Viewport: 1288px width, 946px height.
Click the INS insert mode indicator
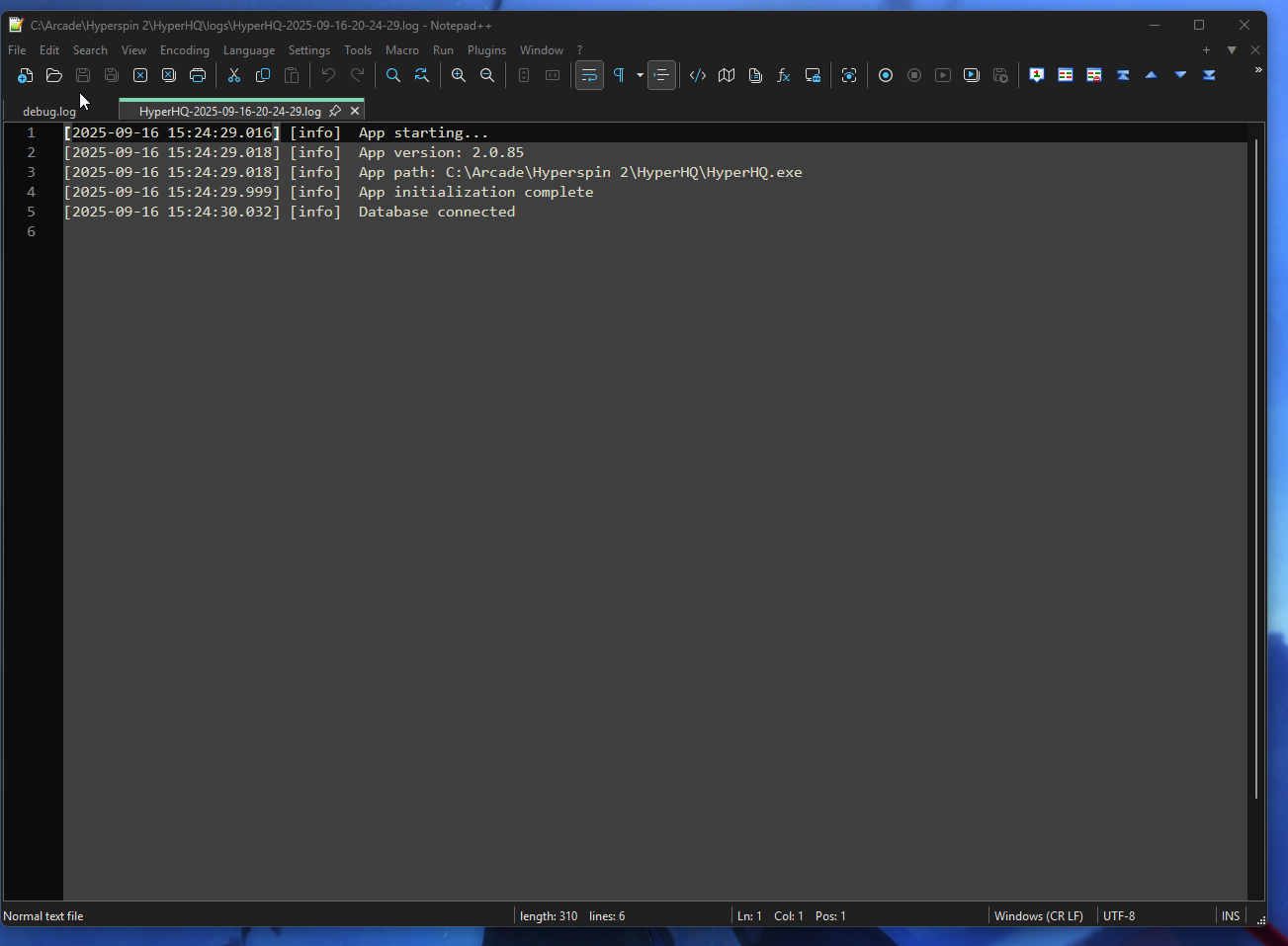pyautogui.click(x=1231, y=916)
